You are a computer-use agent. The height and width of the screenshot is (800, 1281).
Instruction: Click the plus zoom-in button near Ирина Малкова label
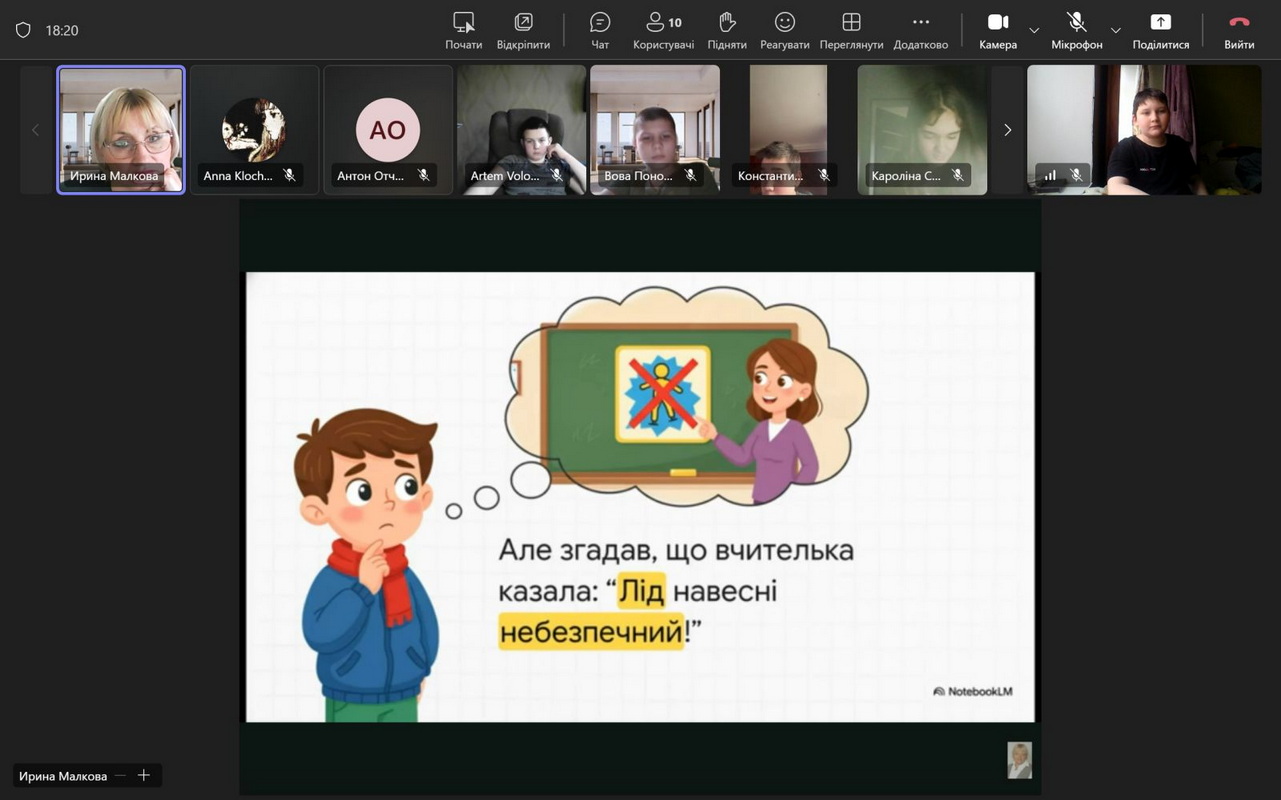144,776
